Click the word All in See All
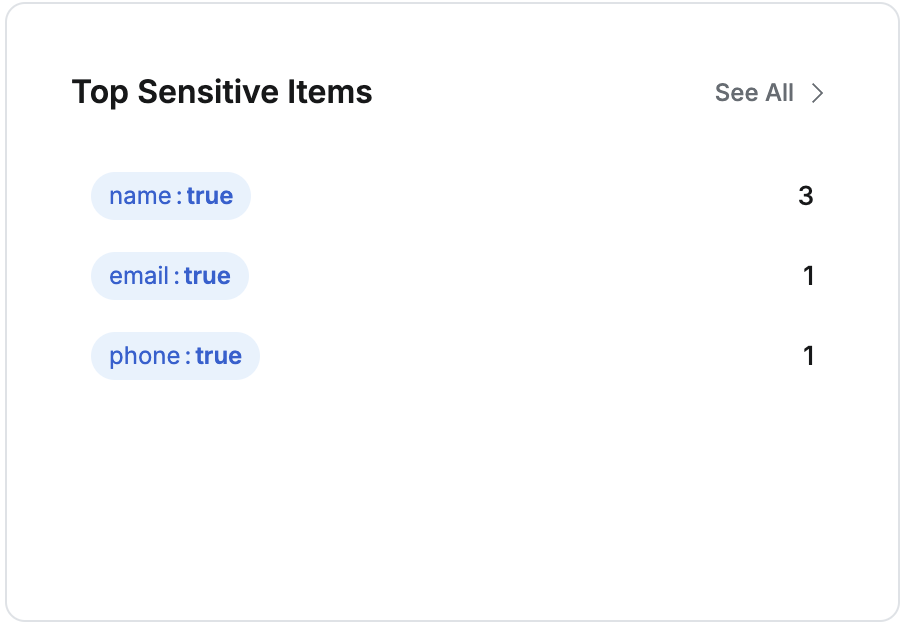 [x=779, y=93]
